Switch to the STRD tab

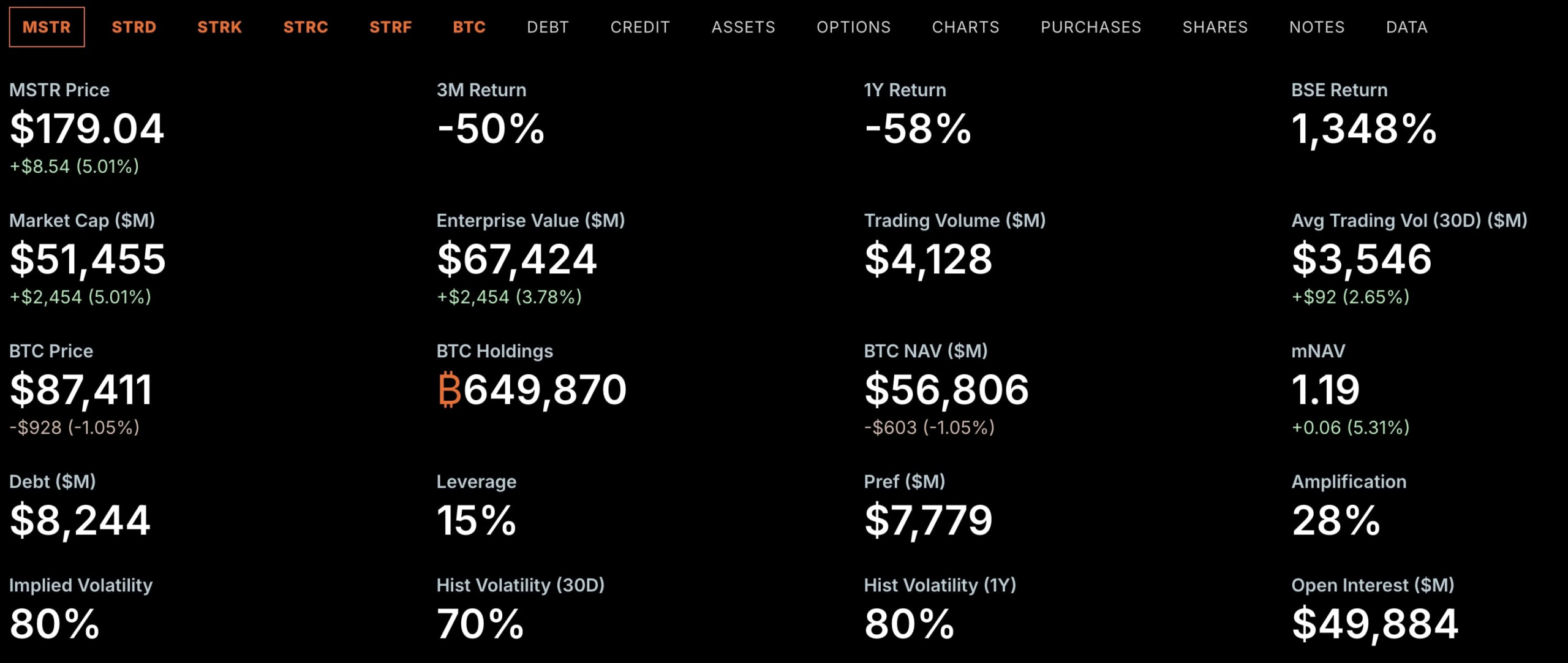[134, 27]
